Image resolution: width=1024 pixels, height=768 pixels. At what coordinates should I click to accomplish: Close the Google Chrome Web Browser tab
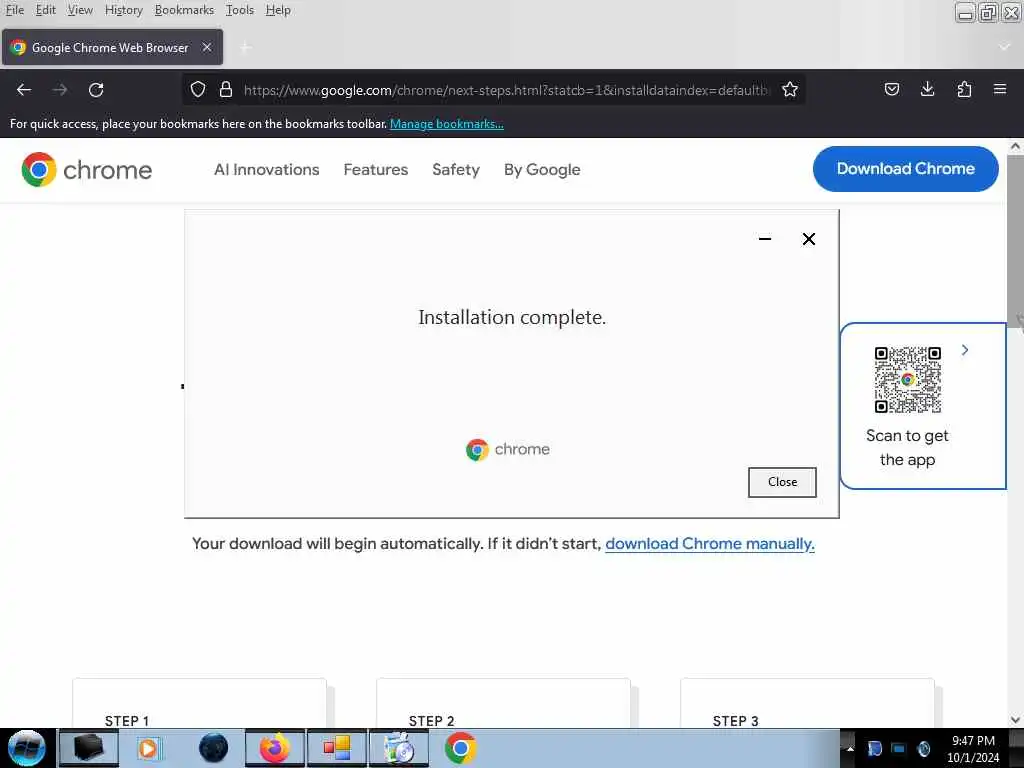click(x=206, y=47)
